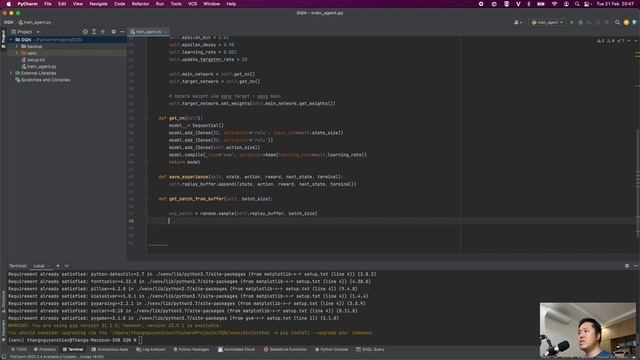The image size is (640, 360).
Task: Open the Log Analyzer tool window tab
Action: pos(150,349)
